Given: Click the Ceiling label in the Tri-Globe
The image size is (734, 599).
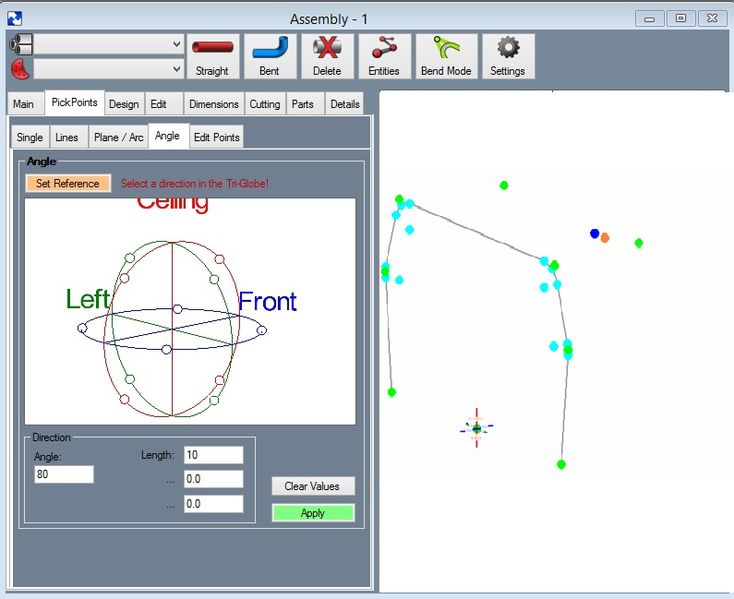Looking at the screenshot, I should point(173,204).
